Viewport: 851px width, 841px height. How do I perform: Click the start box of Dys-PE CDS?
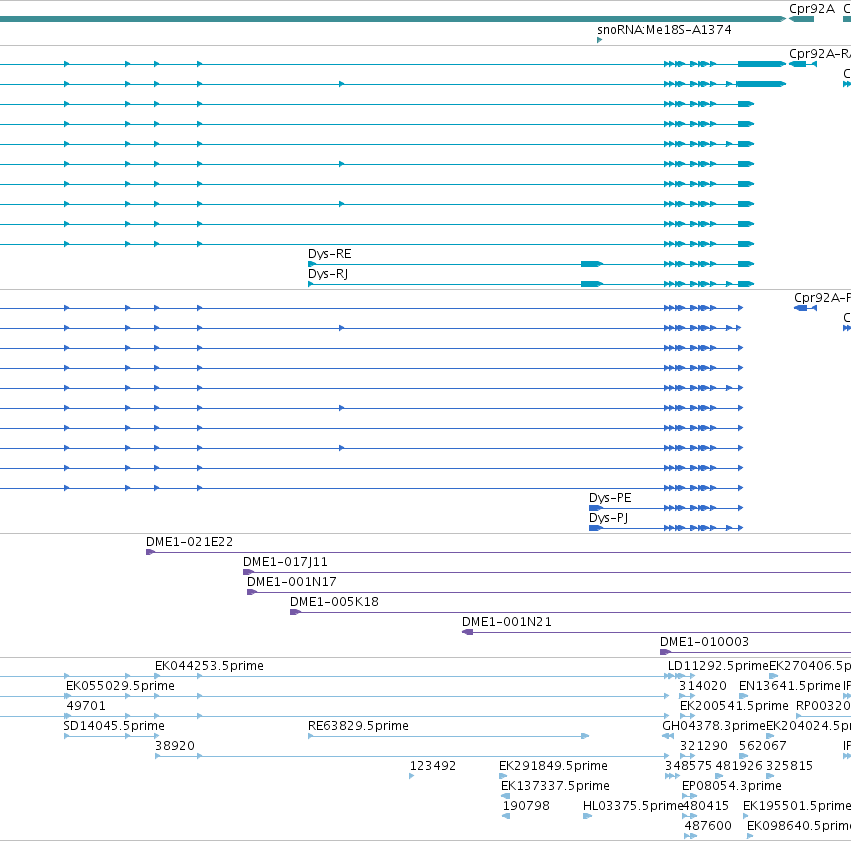(595, 508)
